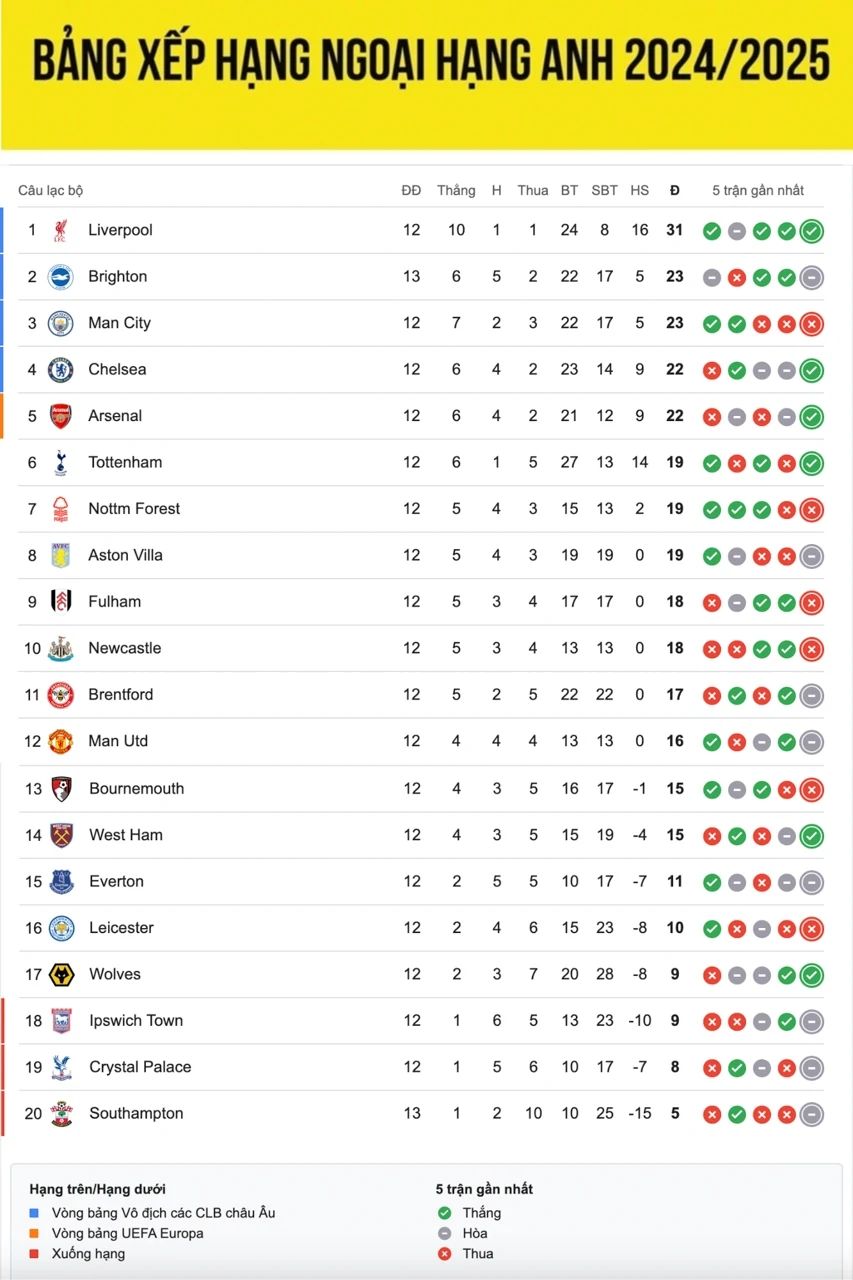853x1280 pixels.
Task: Click the Man City club crest
Action: pos(61,323)
